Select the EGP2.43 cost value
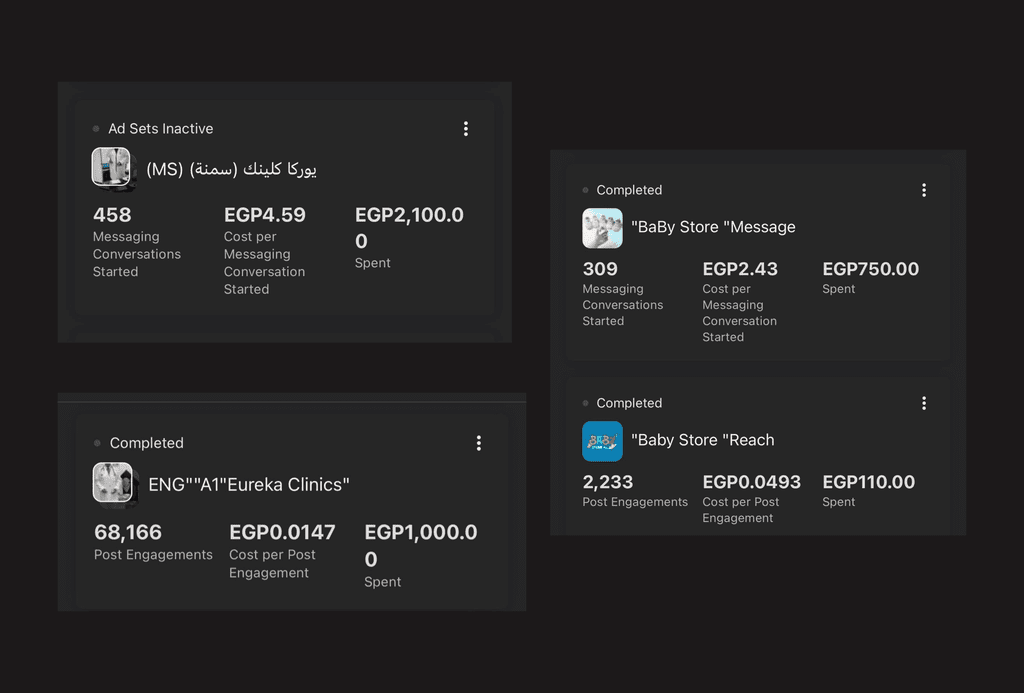 click(x=740, y=269)
